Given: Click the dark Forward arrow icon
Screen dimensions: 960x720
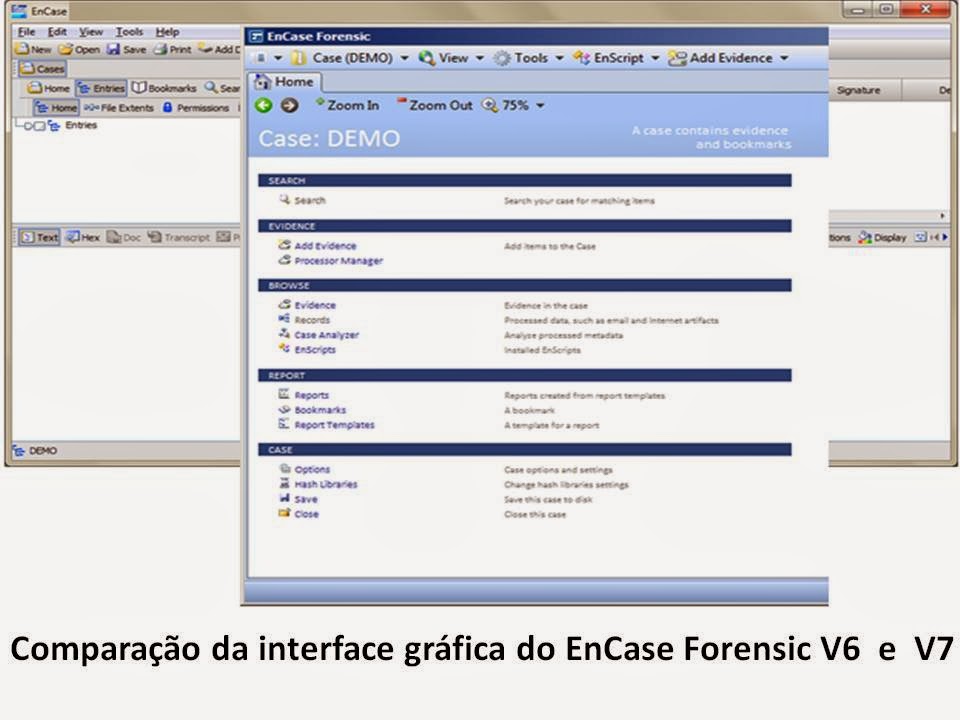Looking at the screenshot, I should (x=290, y=105).
